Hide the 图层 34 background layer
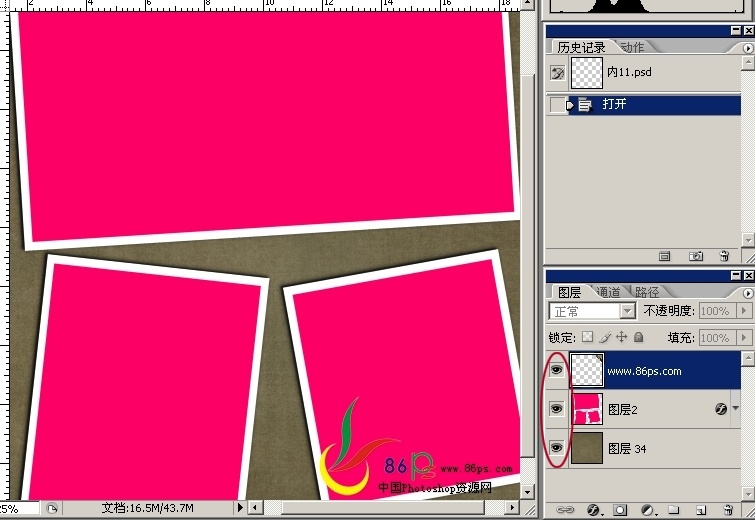The image size is (755, 520). tap(557, 448)
